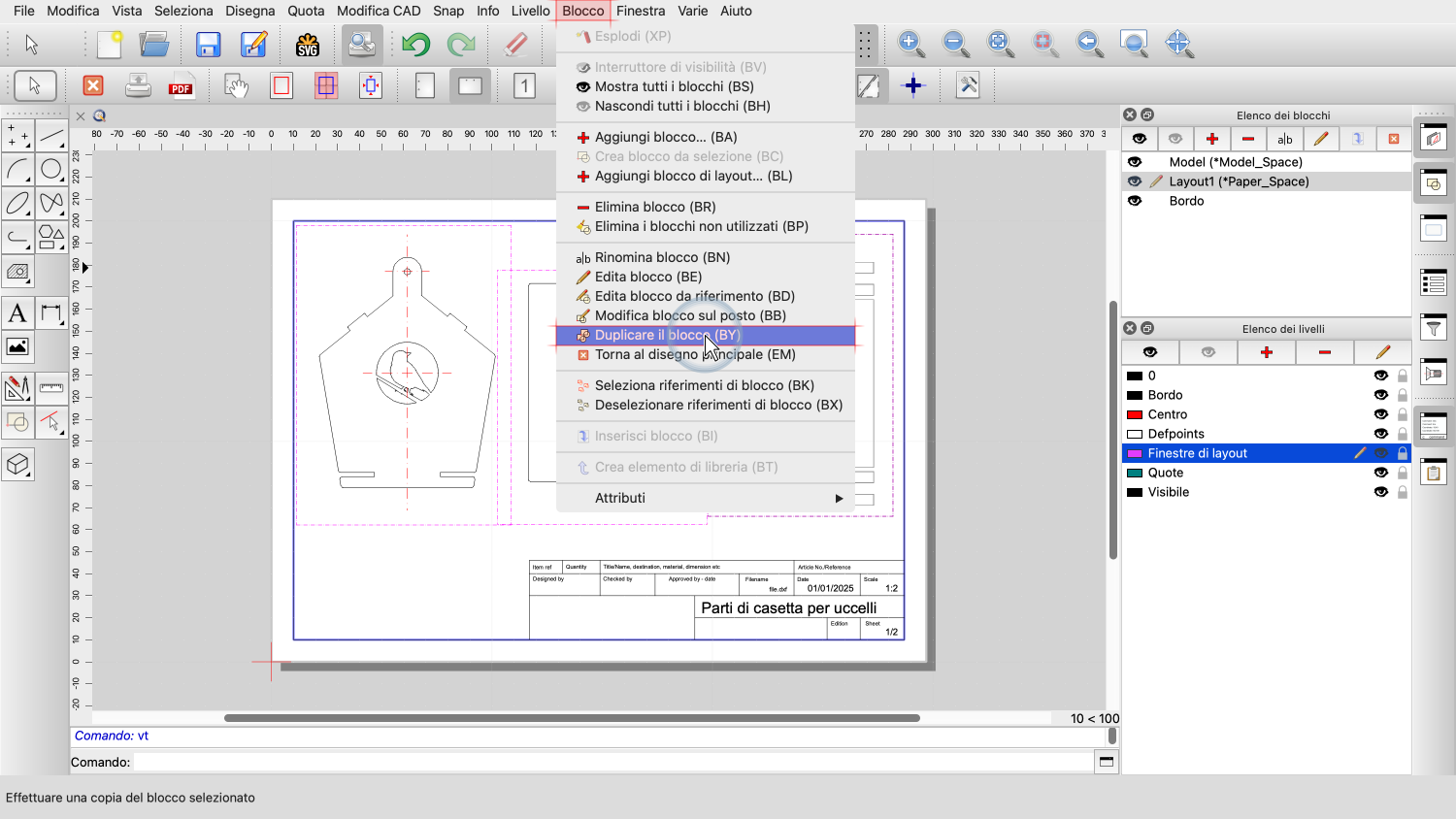This screenshot has width=1456, height=819.
Task: Click the save floppy disk icon
Action: point(208,45)
